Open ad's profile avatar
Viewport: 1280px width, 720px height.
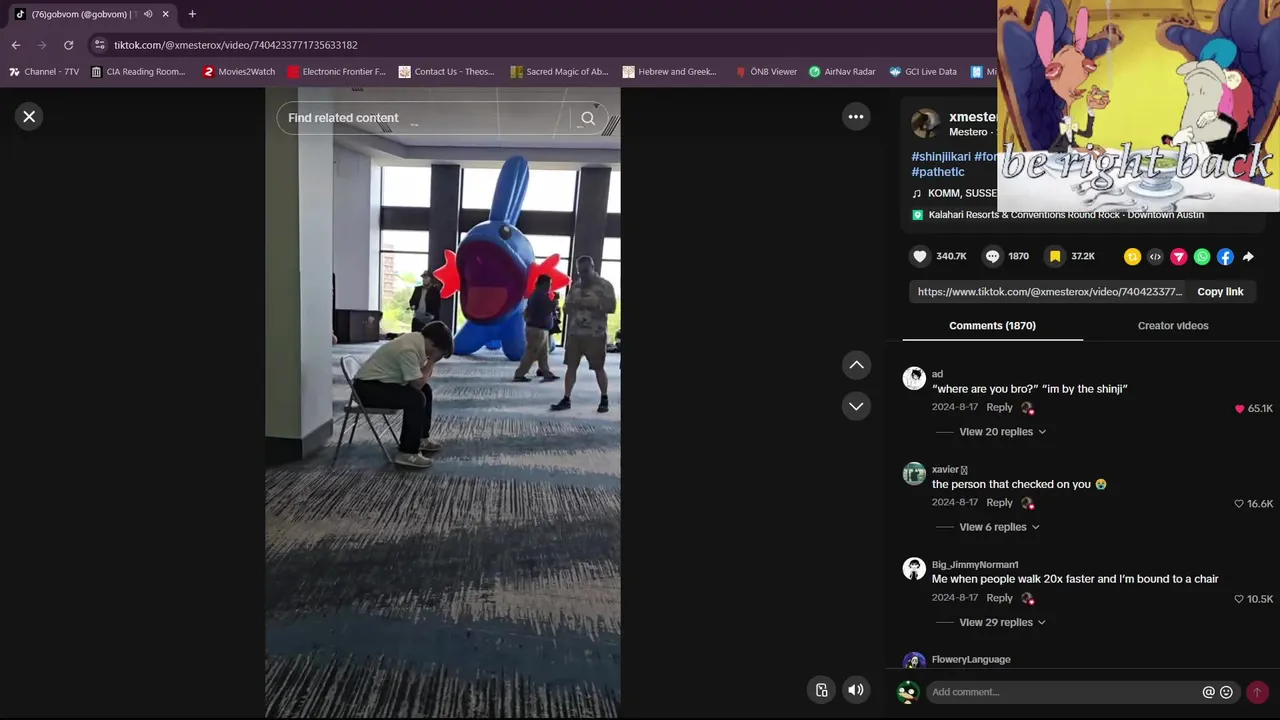[914, 378]
